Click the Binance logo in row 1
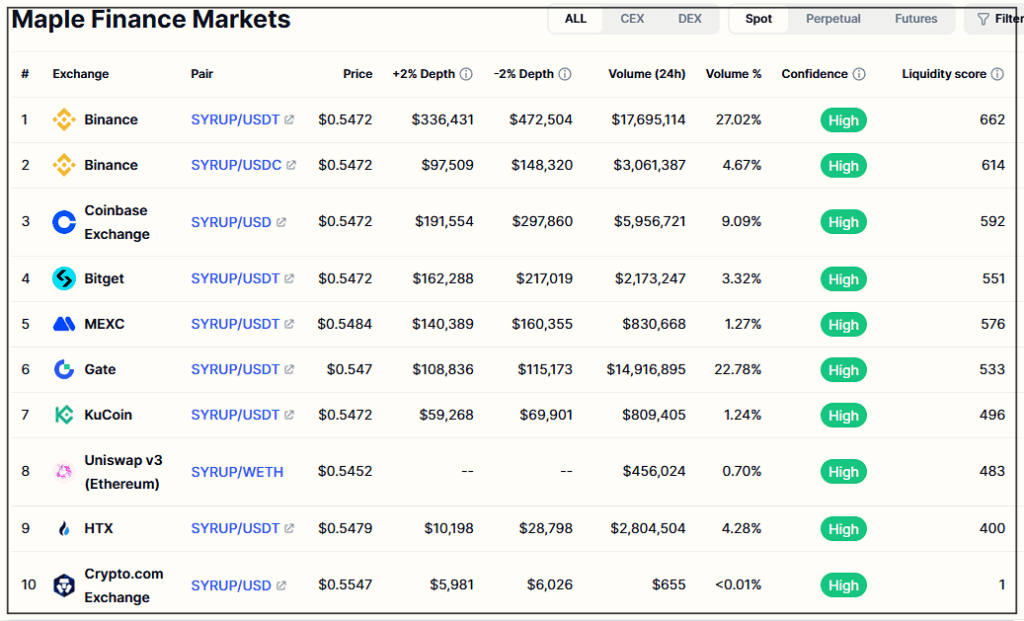 tap(64, 120)
